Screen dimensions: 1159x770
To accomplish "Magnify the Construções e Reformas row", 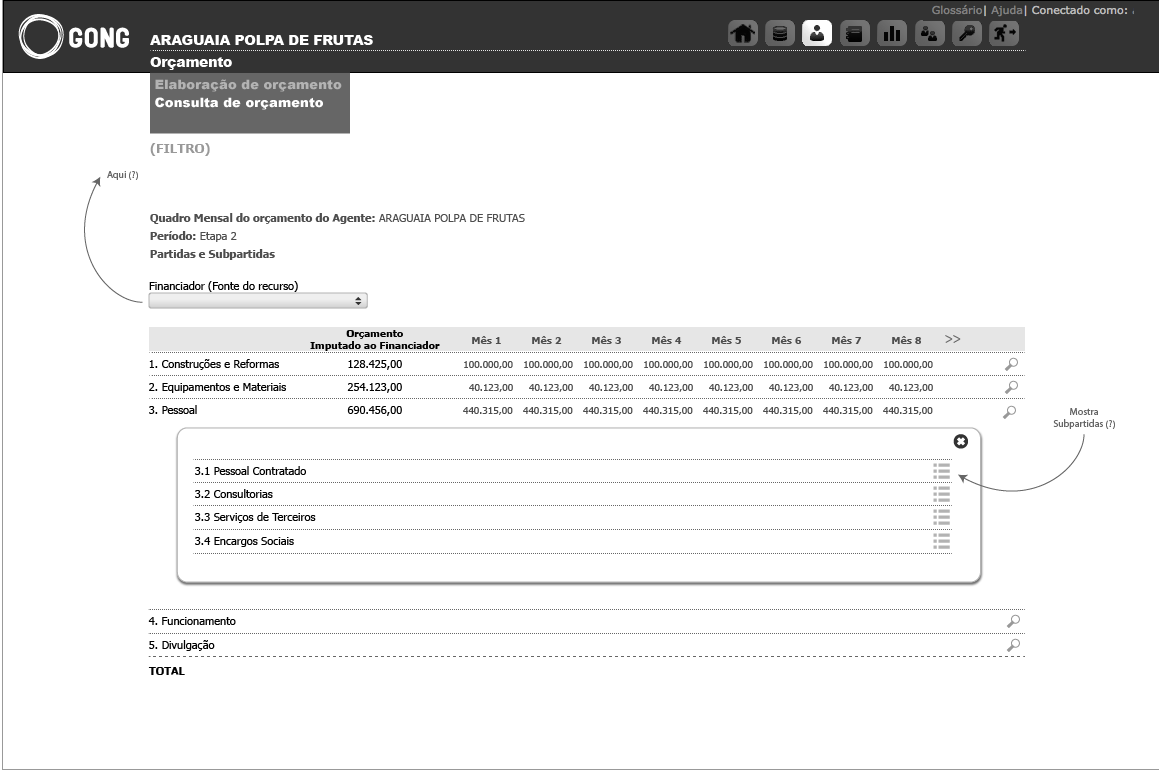I will (1011, 364).
